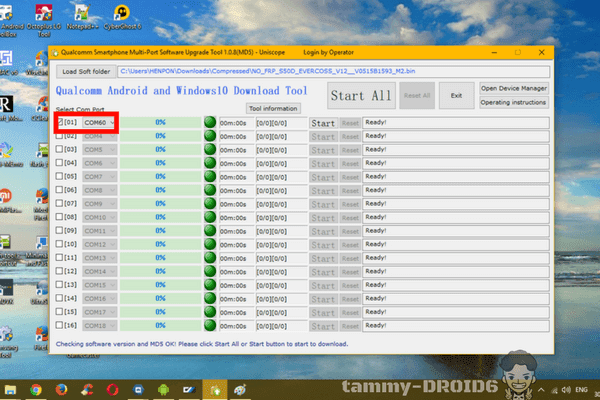This screenshot has width=600, height=400.
Task: Launch Google Chrome from the taskbar
Action: (36, 390)
